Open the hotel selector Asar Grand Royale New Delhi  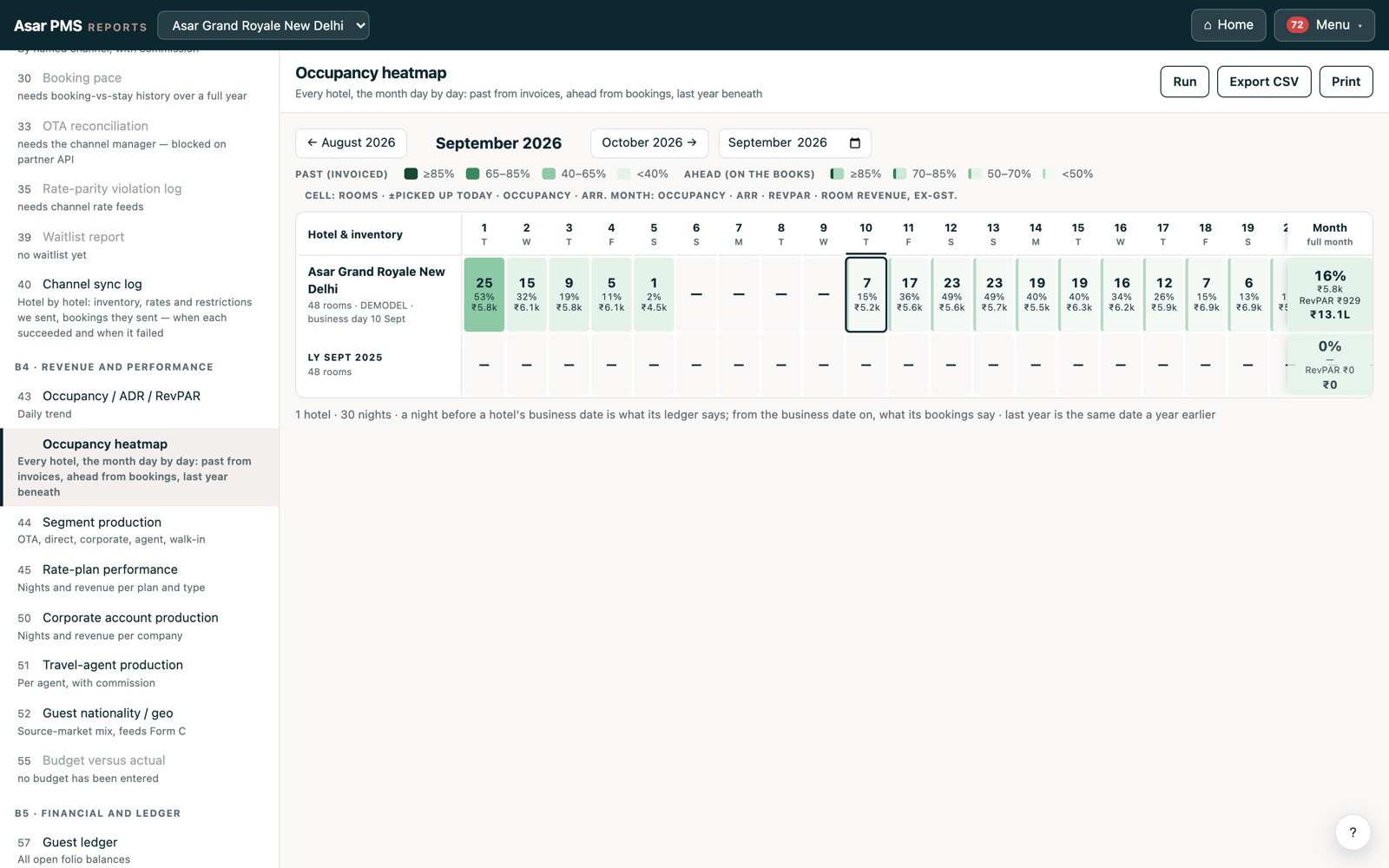[x=263, y=25]
